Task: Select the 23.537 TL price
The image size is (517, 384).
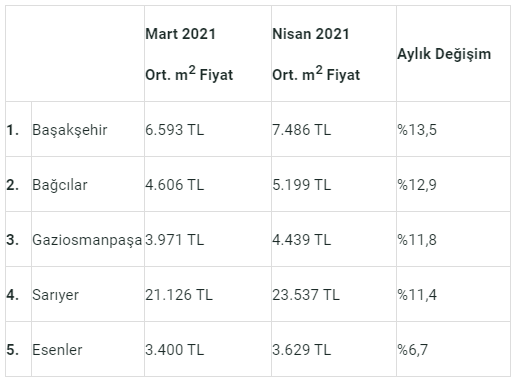Action: (306, 295)
